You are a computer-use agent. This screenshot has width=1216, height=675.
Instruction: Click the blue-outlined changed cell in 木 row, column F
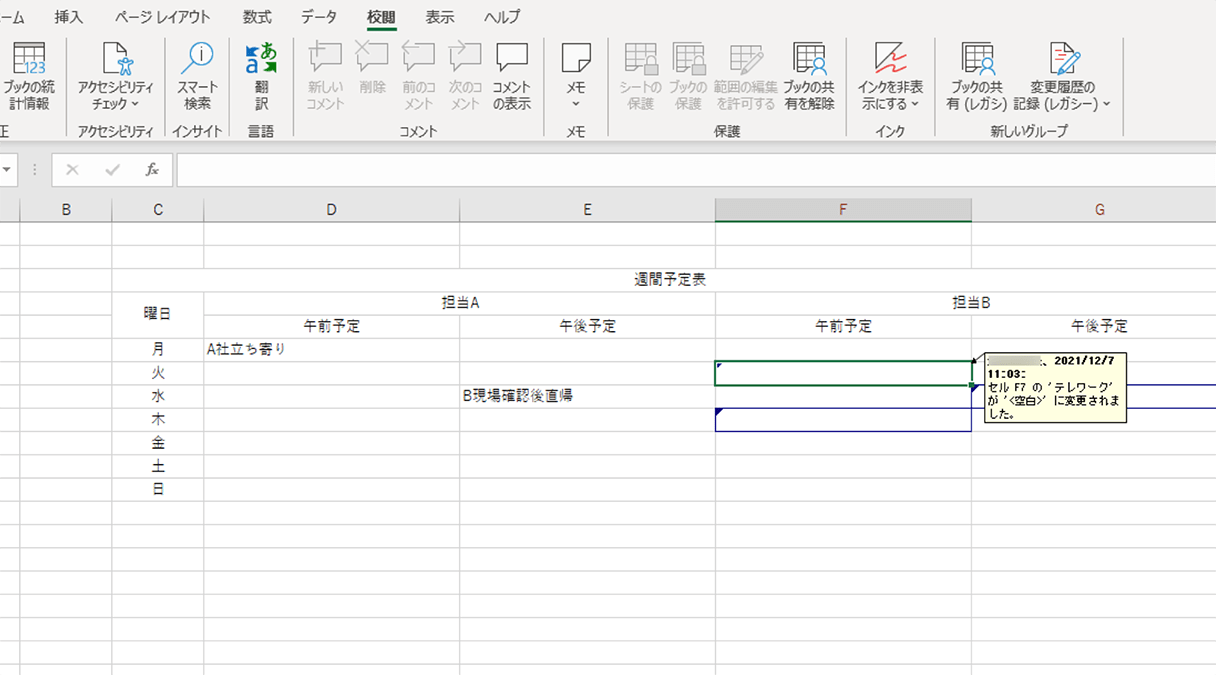coord(844,419)
